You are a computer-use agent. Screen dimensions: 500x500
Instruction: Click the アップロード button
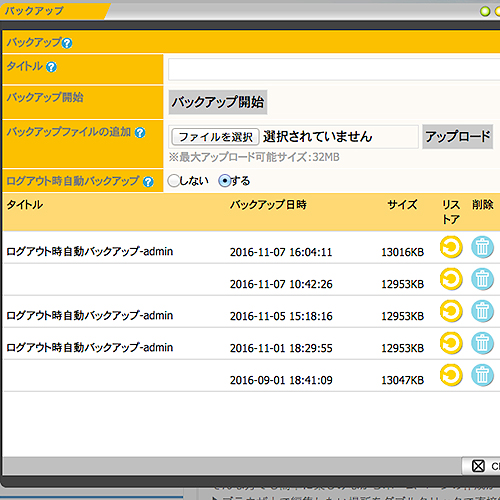457,136
